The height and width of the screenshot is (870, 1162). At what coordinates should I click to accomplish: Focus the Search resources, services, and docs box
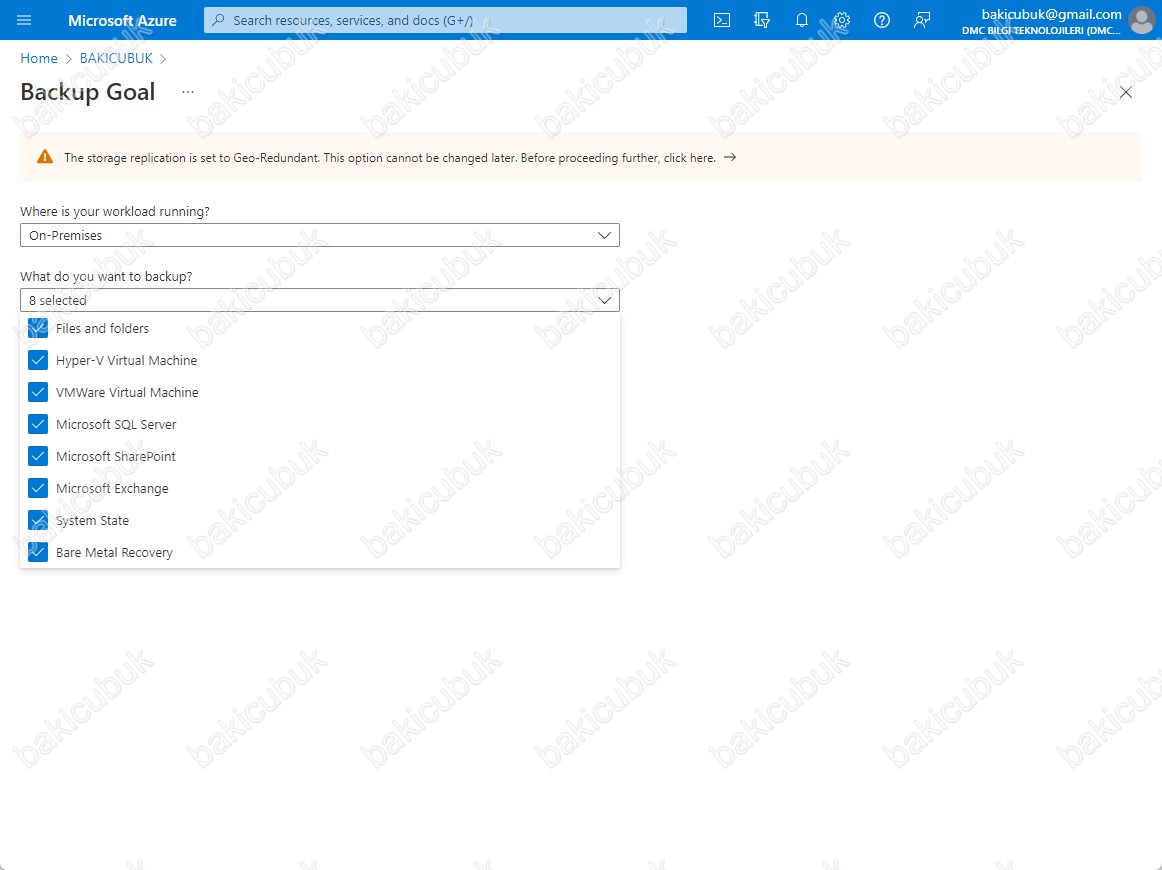point(445,20)
